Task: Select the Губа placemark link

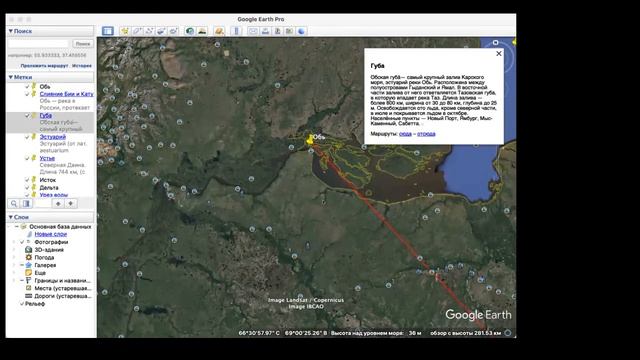Action: pos(46,116)
